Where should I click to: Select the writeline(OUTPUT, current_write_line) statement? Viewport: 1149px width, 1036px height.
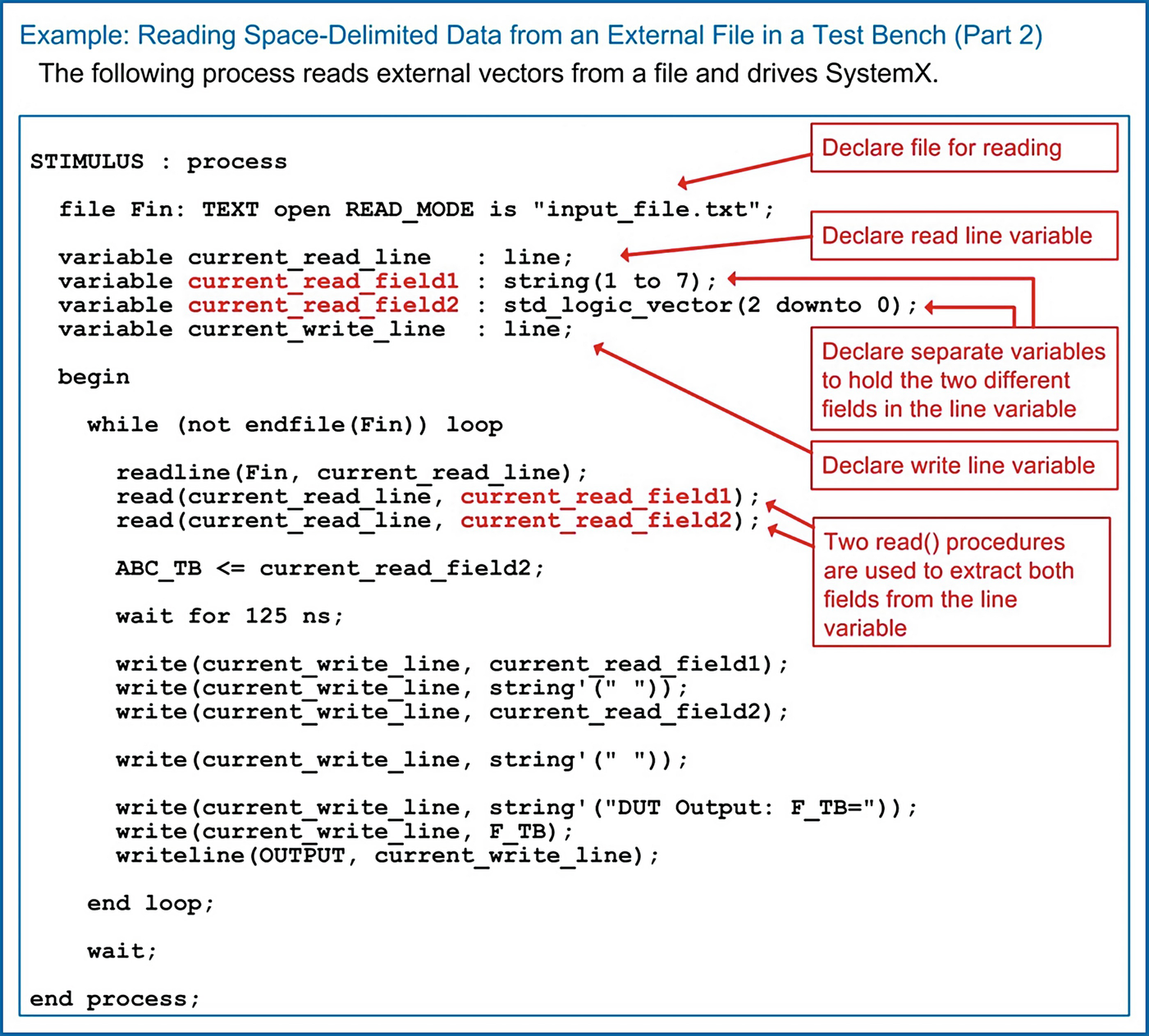pyautogui.click(x=386, y=855)
